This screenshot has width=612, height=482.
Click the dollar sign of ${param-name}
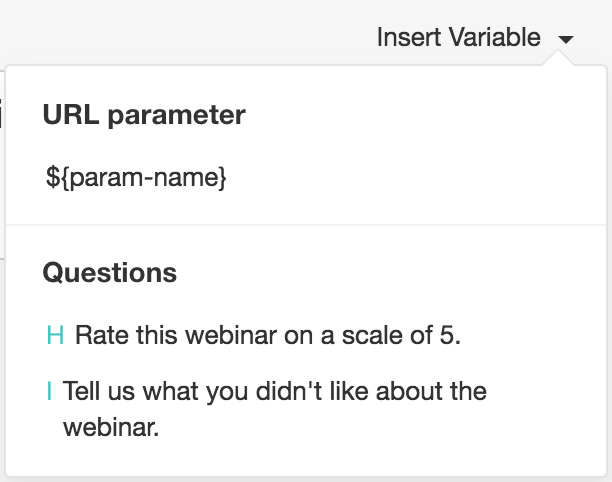pyautogui.click(x=53, y=178)
